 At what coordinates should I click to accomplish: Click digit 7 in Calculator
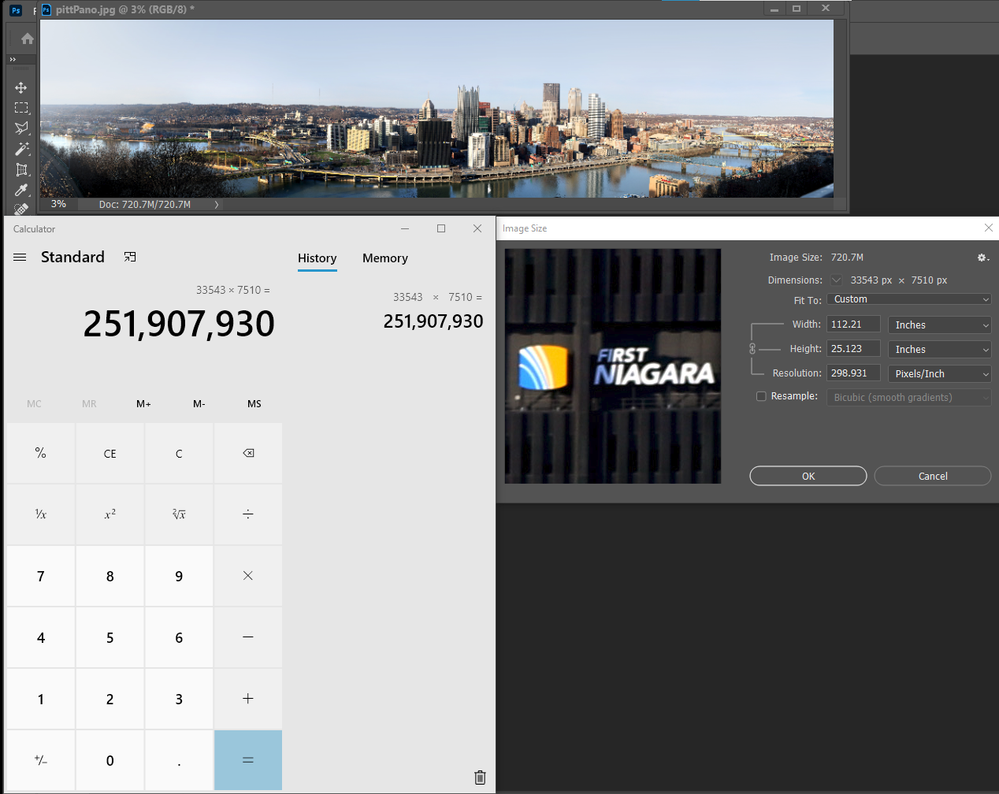(41, 575)
